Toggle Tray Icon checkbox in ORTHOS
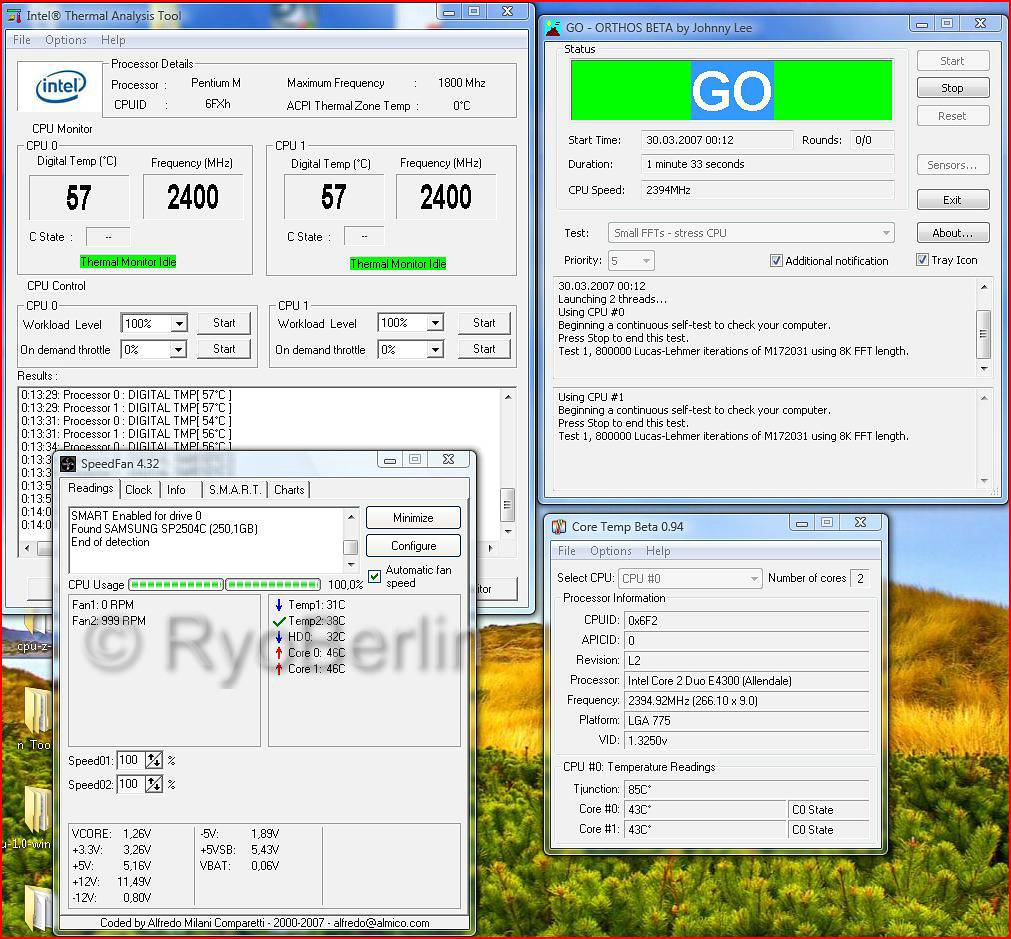 [922, 259]
